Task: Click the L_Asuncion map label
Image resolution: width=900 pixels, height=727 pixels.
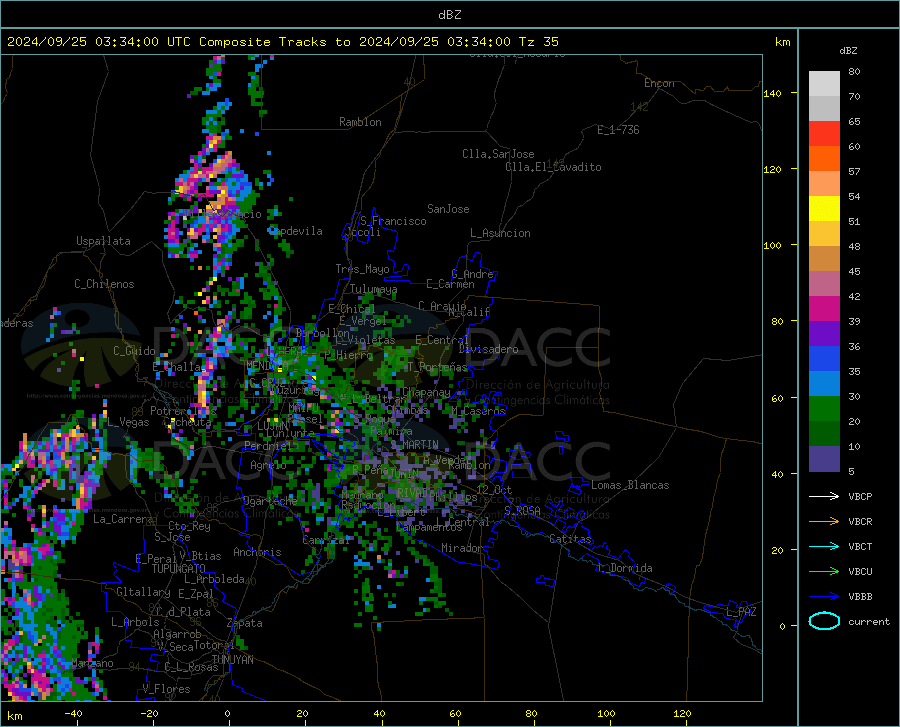Action: (500, 233)
